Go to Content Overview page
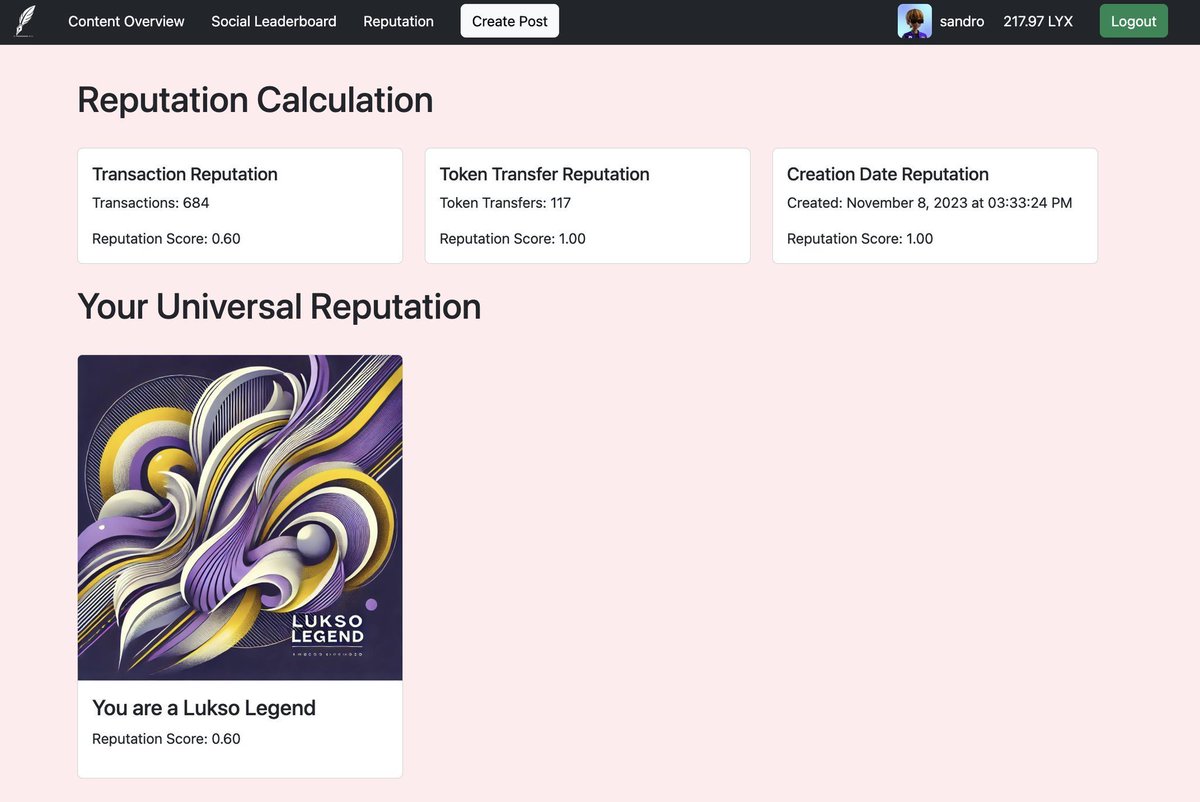1200x802 pixels. tap(126, 21)
